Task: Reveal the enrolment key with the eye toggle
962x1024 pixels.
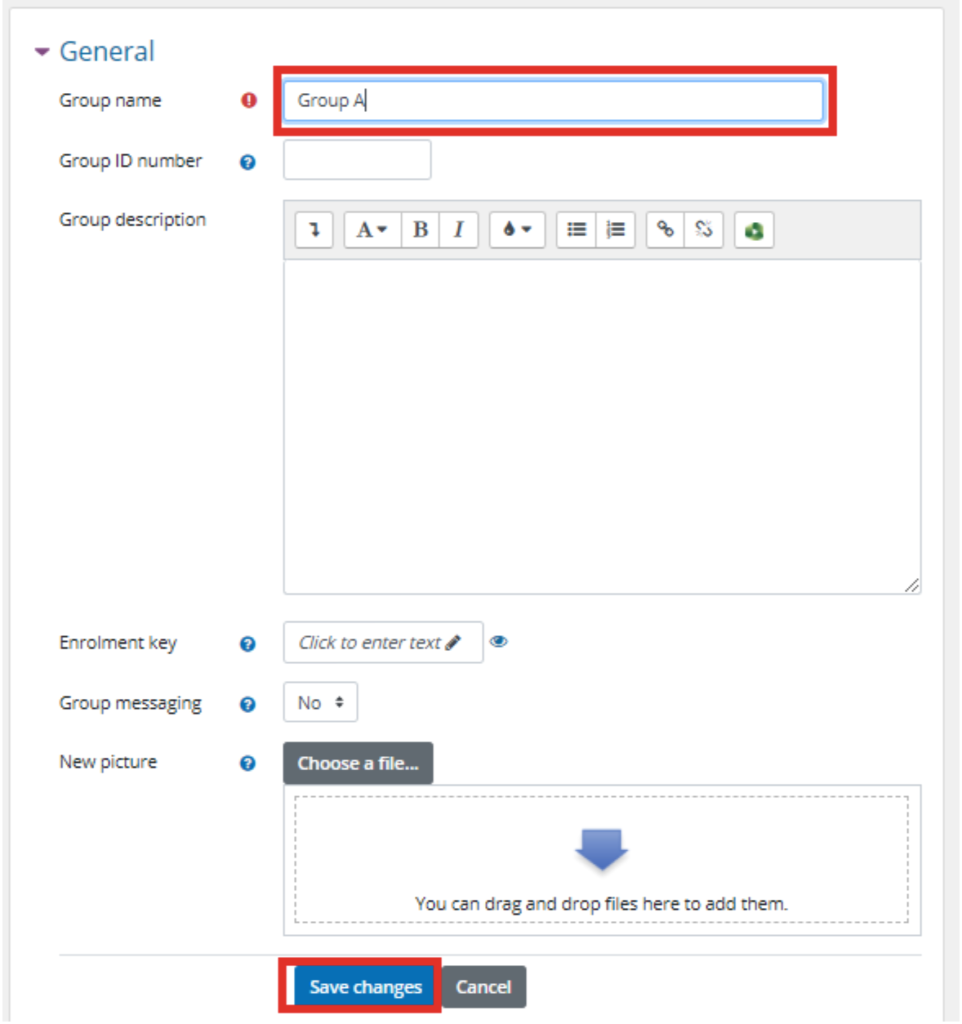Action: coord(500,642)
